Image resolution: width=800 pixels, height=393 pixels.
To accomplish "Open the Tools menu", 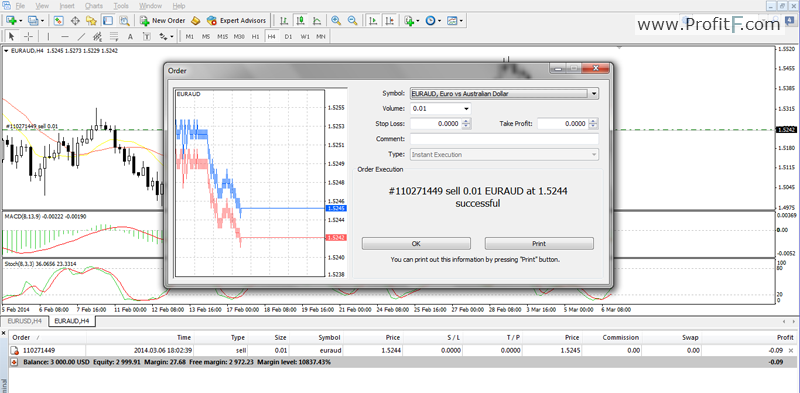I will pyautogui.click(x=121, y=6).
